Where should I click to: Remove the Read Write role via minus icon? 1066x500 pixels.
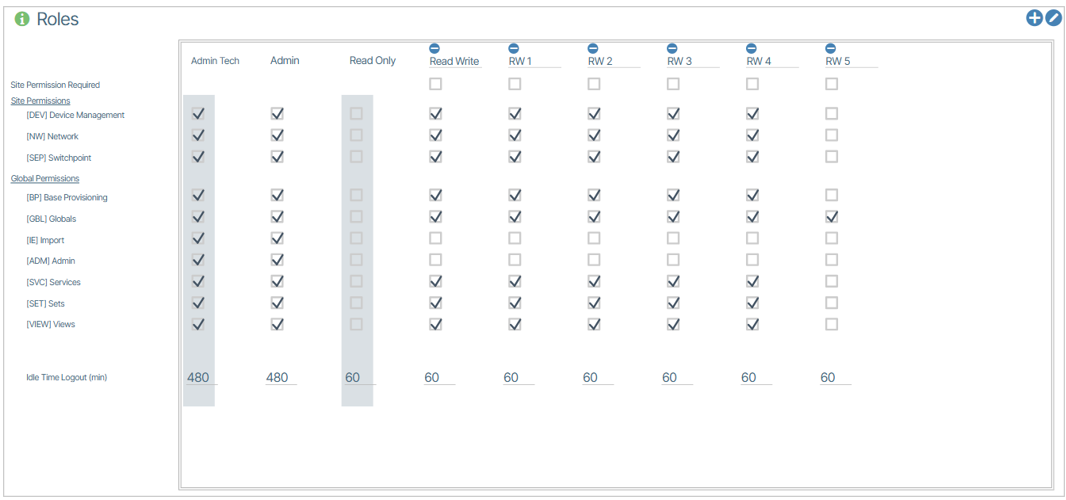435,48
